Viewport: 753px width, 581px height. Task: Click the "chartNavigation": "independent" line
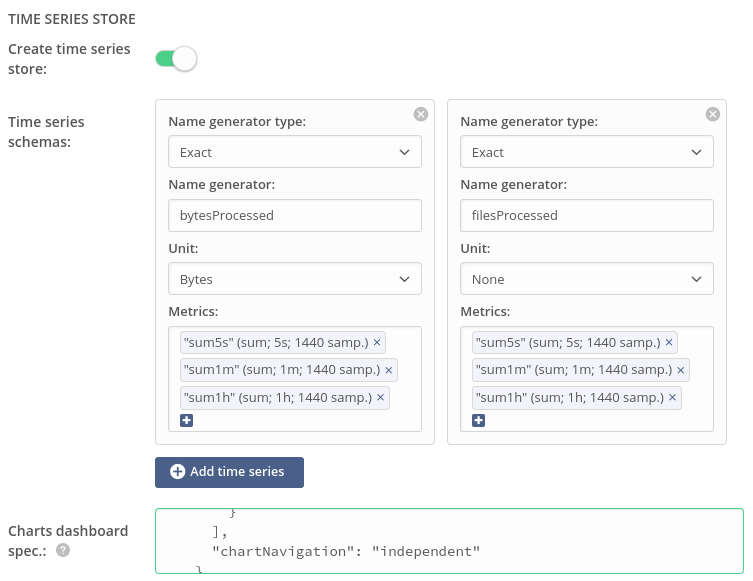[x=346, y=552]
